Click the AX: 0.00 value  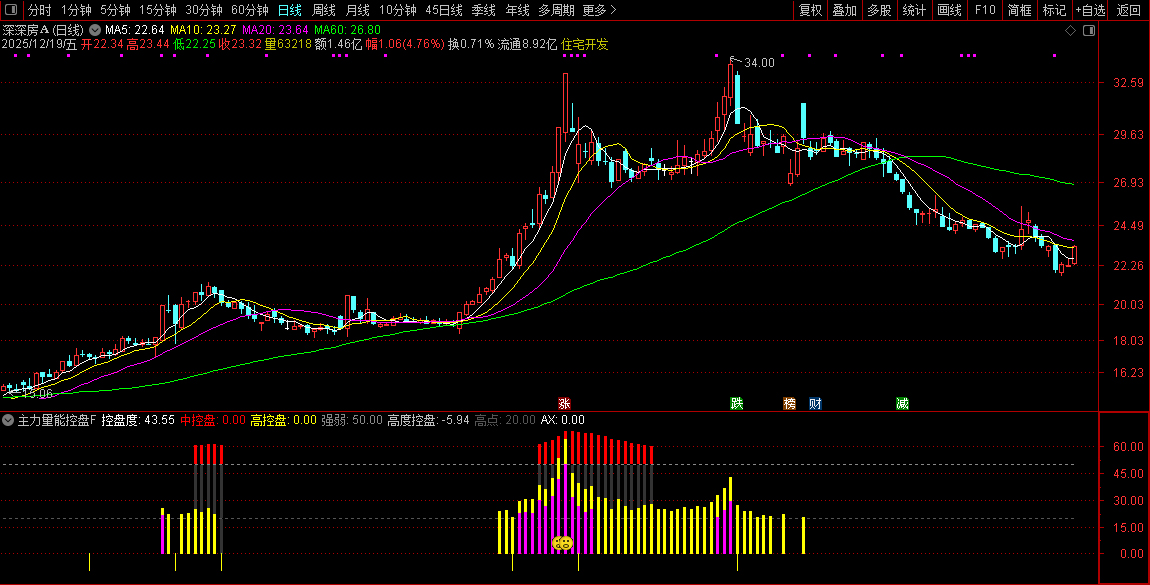(563, 420)
